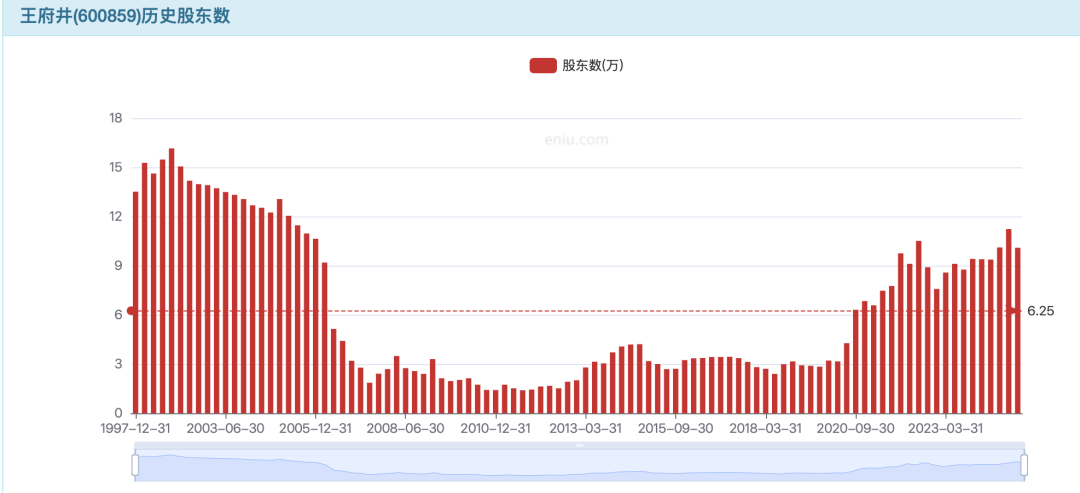This screenshot has width=1080, height=493.
Task: Click the 15 y-axis value label
Action: [116, 167]
